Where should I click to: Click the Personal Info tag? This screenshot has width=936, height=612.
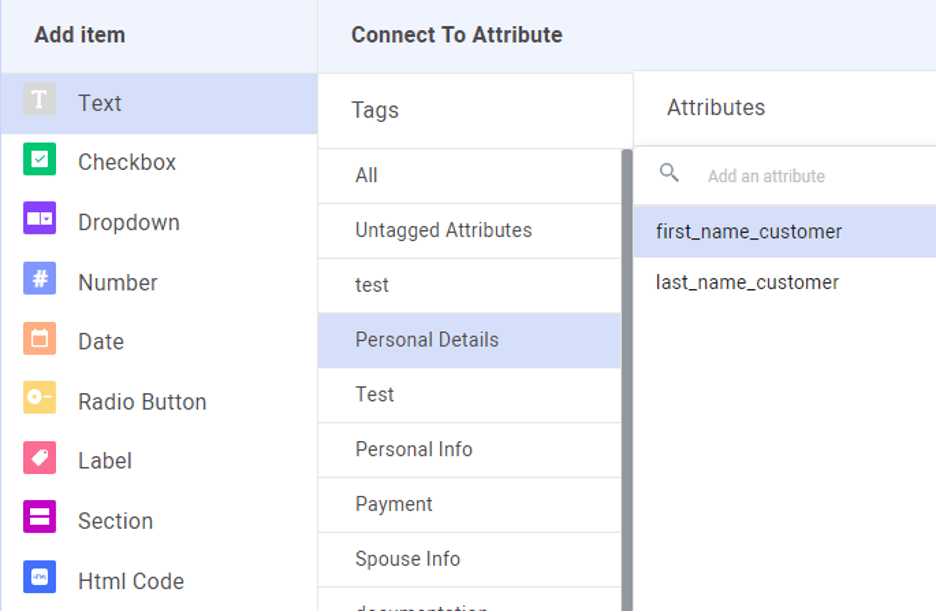(x=414, y=449)
